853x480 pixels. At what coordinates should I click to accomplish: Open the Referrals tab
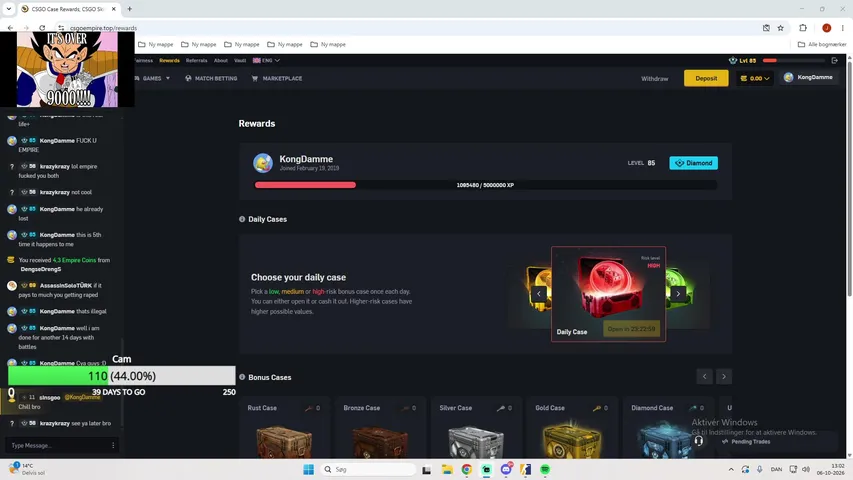(x=196, y=60)
